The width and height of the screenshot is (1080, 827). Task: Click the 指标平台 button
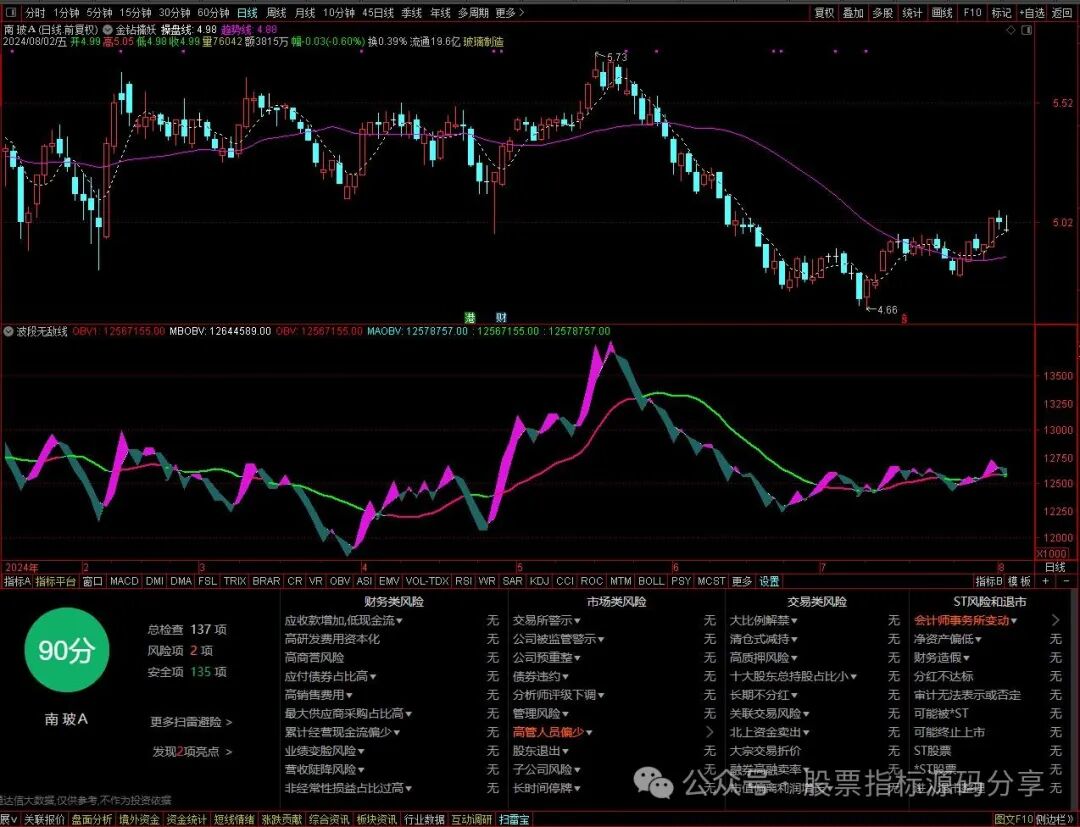coord(56,581)
